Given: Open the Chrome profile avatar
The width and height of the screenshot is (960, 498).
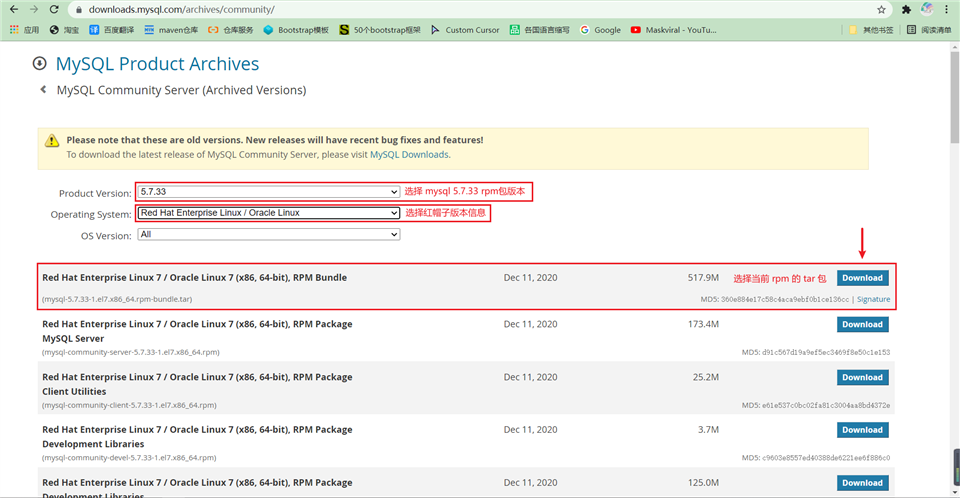Looking at the screenshot, I should [x=927, y=9].
